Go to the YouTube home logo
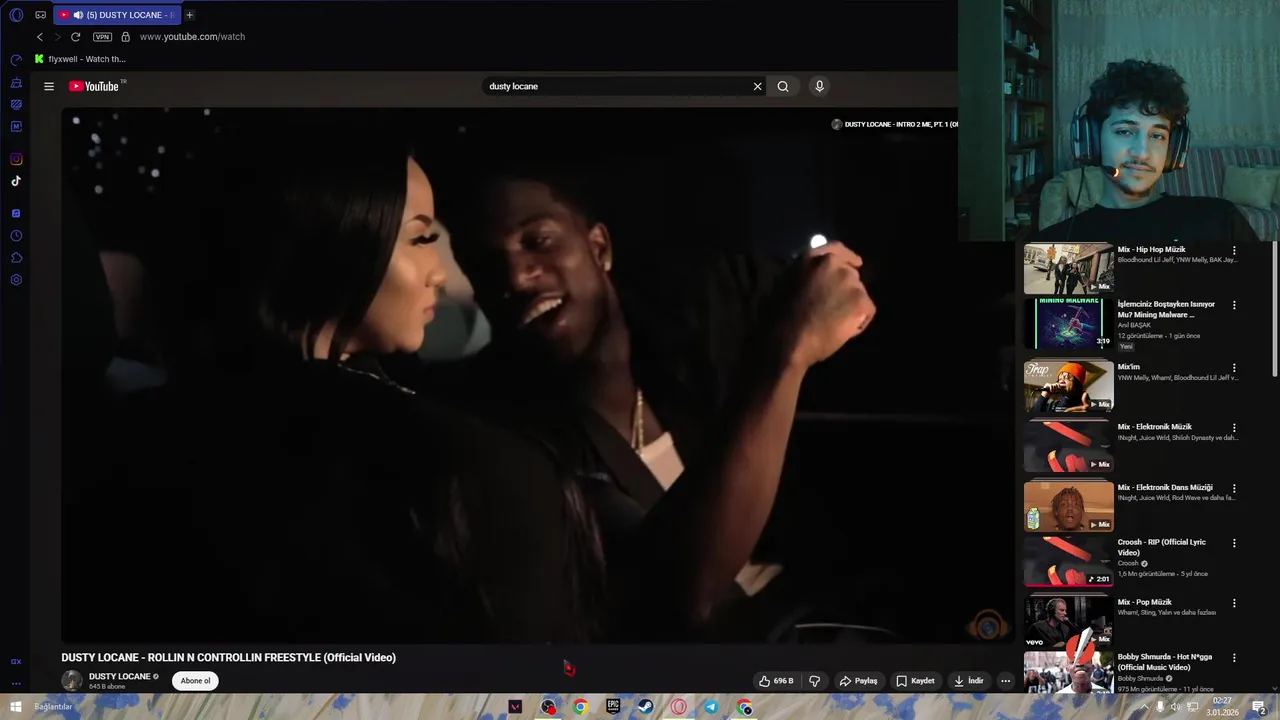The image size is (1280, 720). 94,86
